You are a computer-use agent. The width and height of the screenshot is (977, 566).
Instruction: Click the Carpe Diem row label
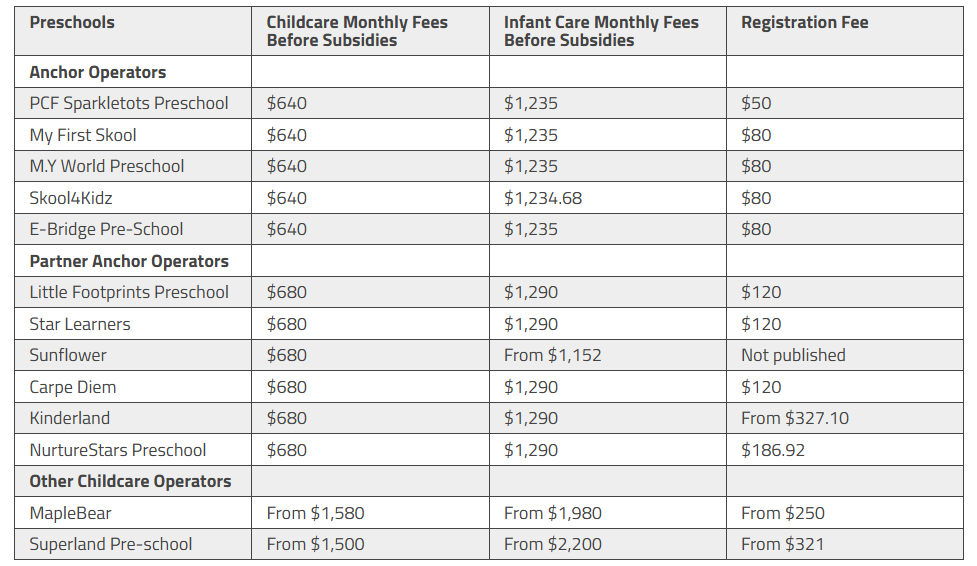coord(72,387)
